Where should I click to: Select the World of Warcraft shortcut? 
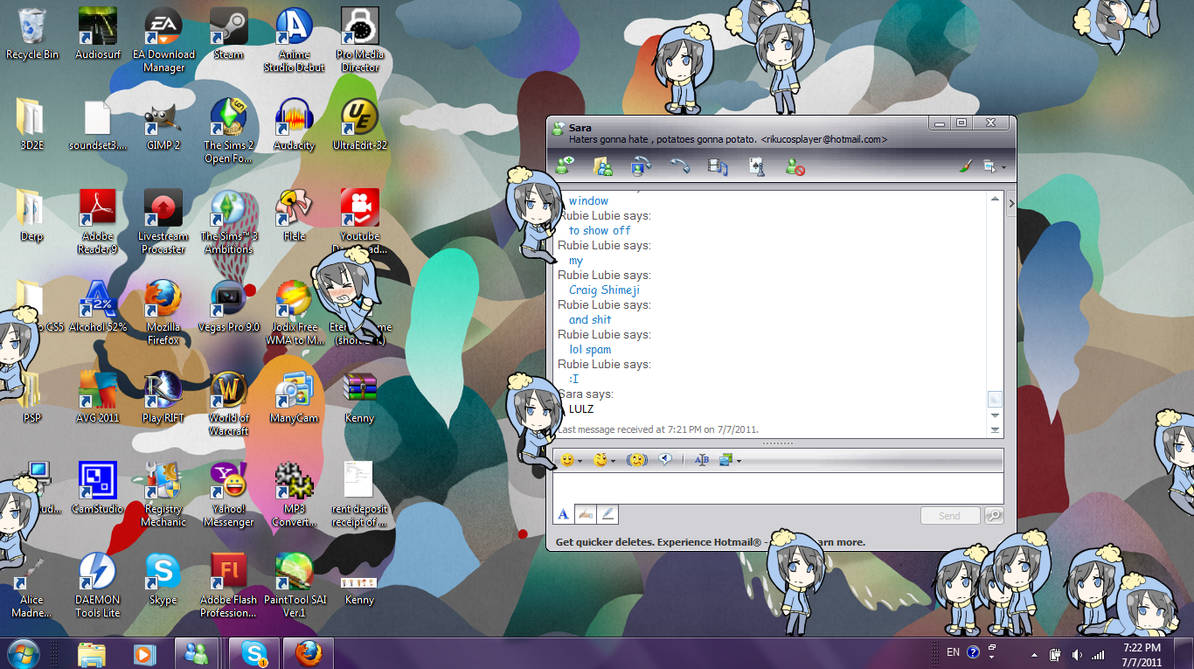pyautogui.click(x=228, y=403)
